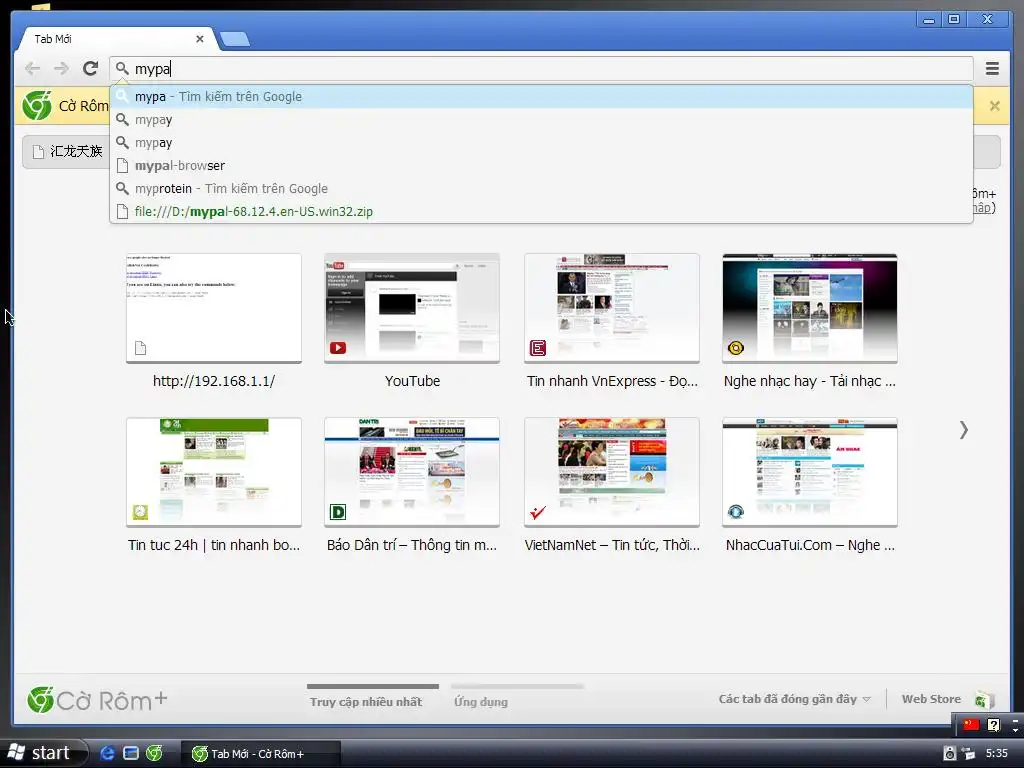The width and height of the screenshot is (1024, 768).
Task: Open the Web Store link
Action: pos(931,699)
